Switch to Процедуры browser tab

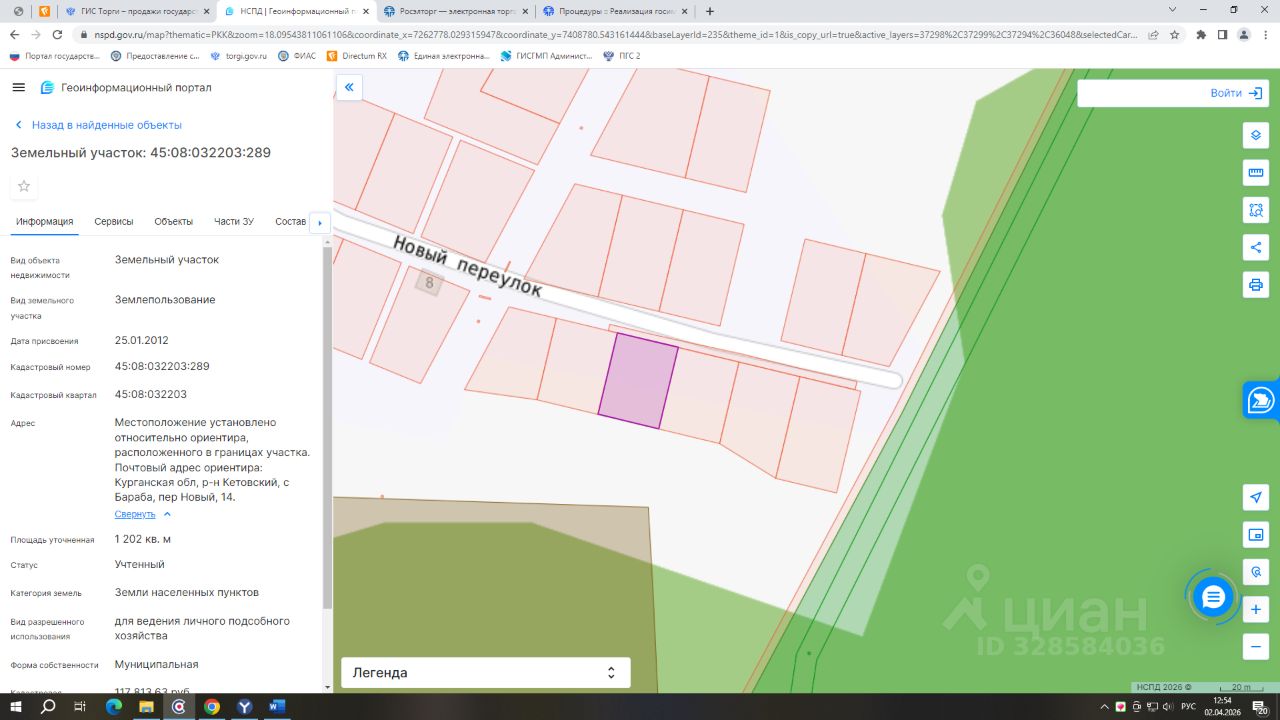617,11
